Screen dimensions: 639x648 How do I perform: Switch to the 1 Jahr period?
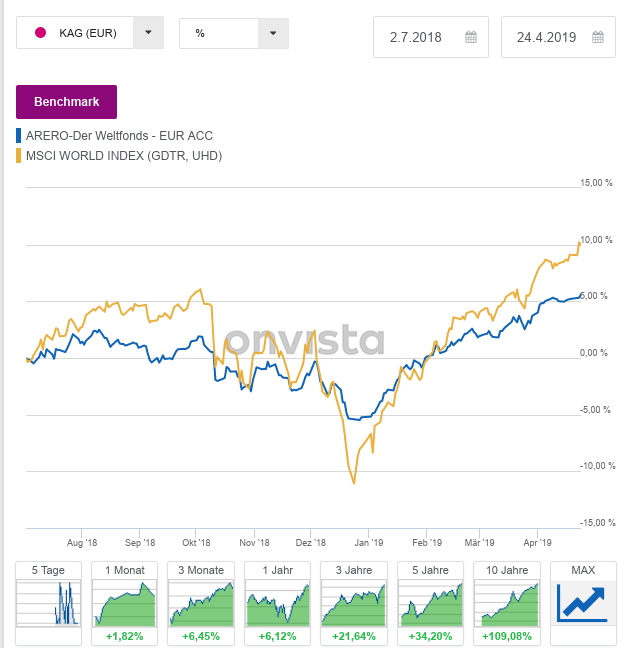[277, 604]
